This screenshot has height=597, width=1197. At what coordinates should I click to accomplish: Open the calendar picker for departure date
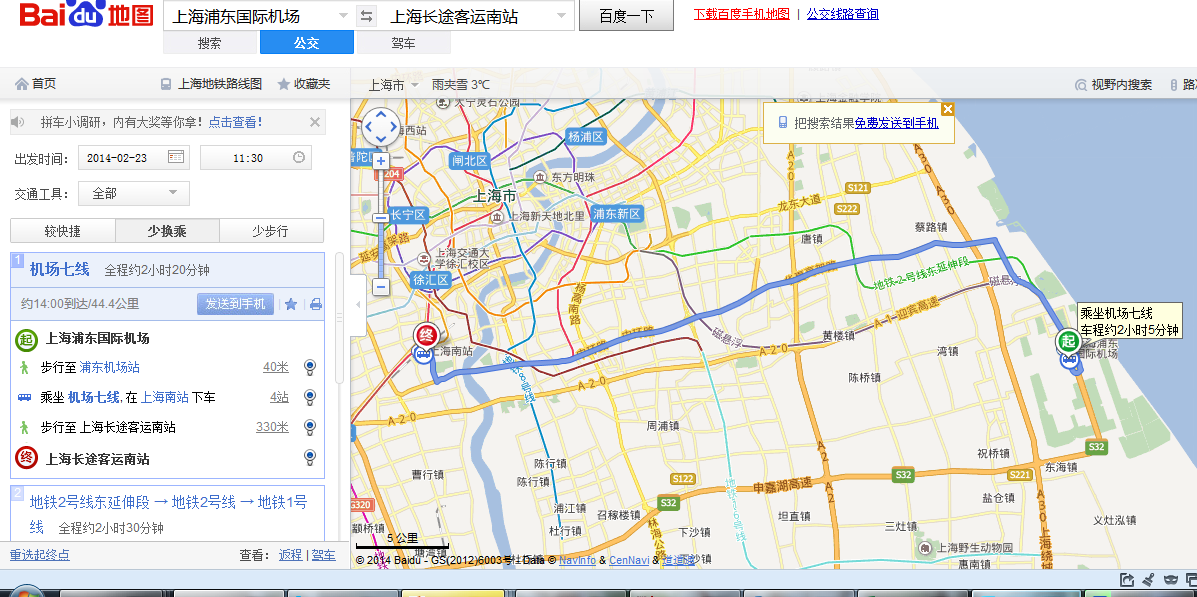click(176, 157)
